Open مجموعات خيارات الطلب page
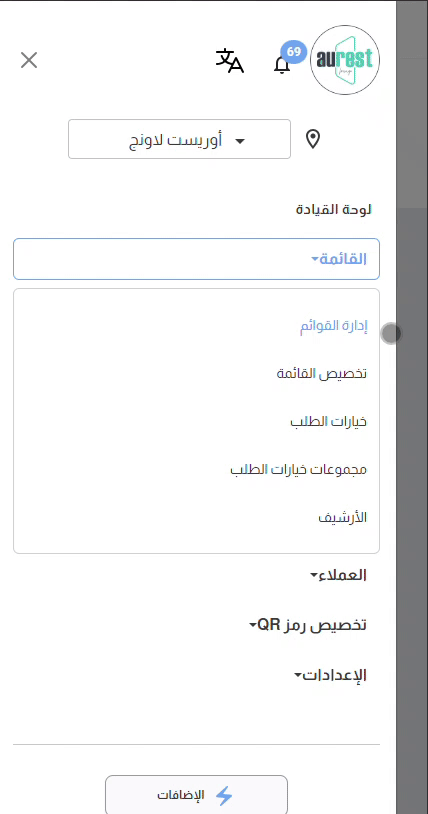Image resolution: width=428 pixels, height=814 pixels. click(x=299, y=470)
